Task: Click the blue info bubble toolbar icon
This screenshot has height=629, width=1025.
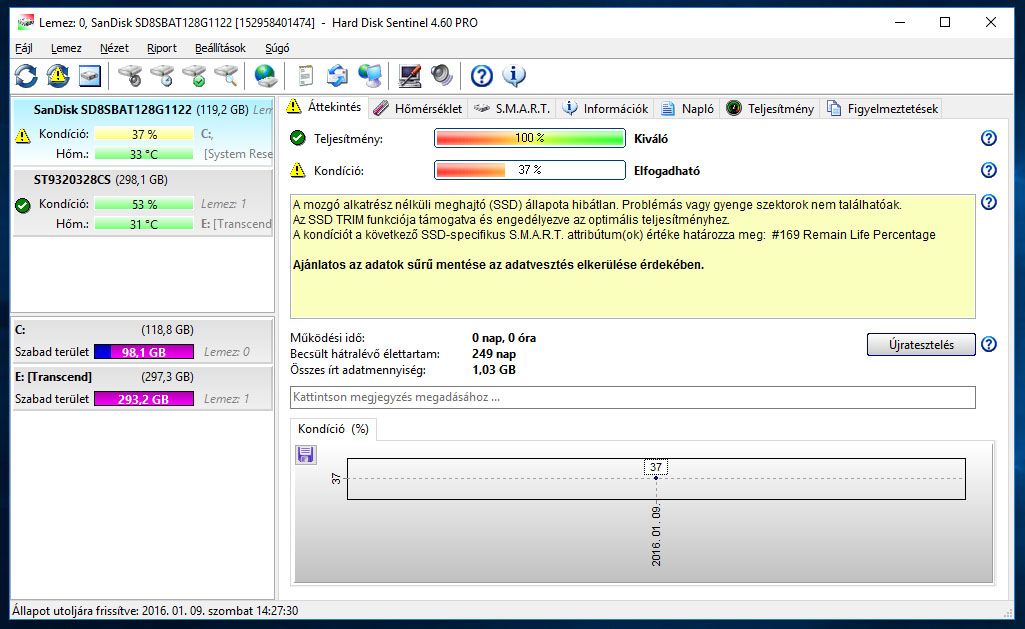Action: pos(514,76)
